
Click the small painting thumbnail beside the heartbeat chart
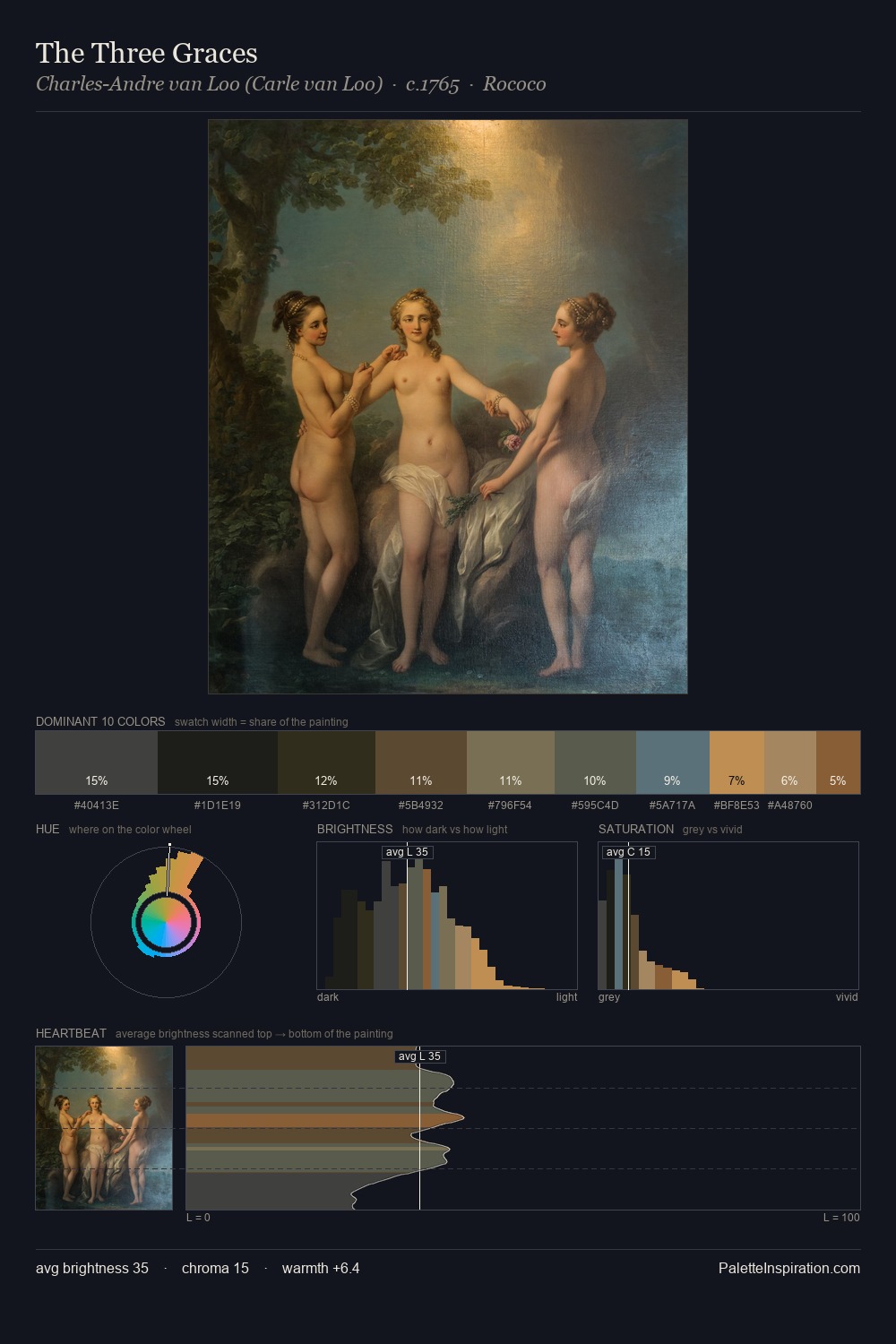click(x=104, y=1128)
